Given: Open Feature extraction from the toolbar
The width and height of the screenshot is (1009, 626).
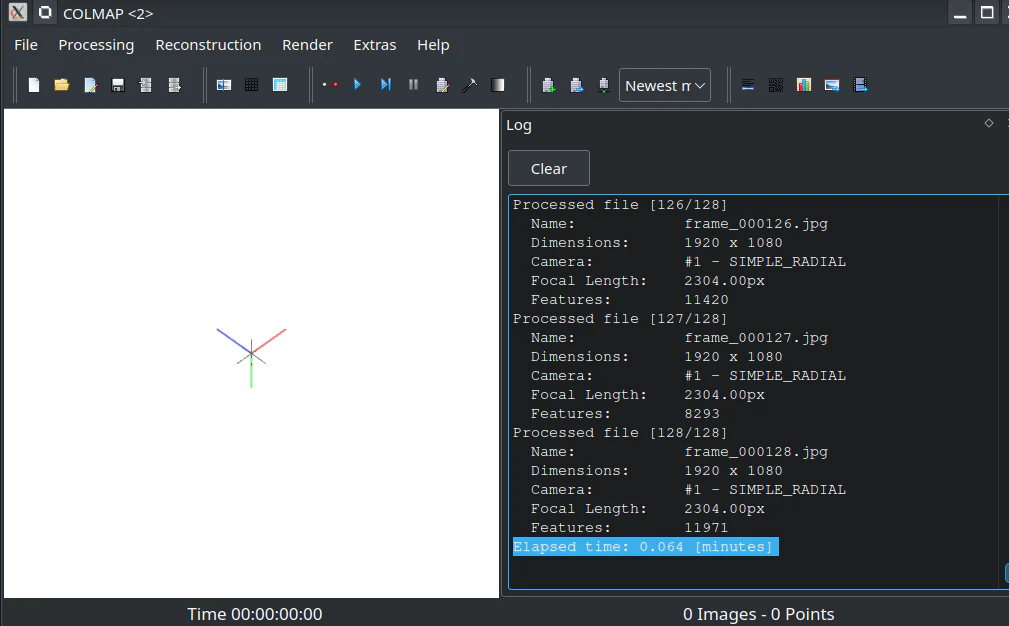Looking at the screenshot, I should [224, 85].
